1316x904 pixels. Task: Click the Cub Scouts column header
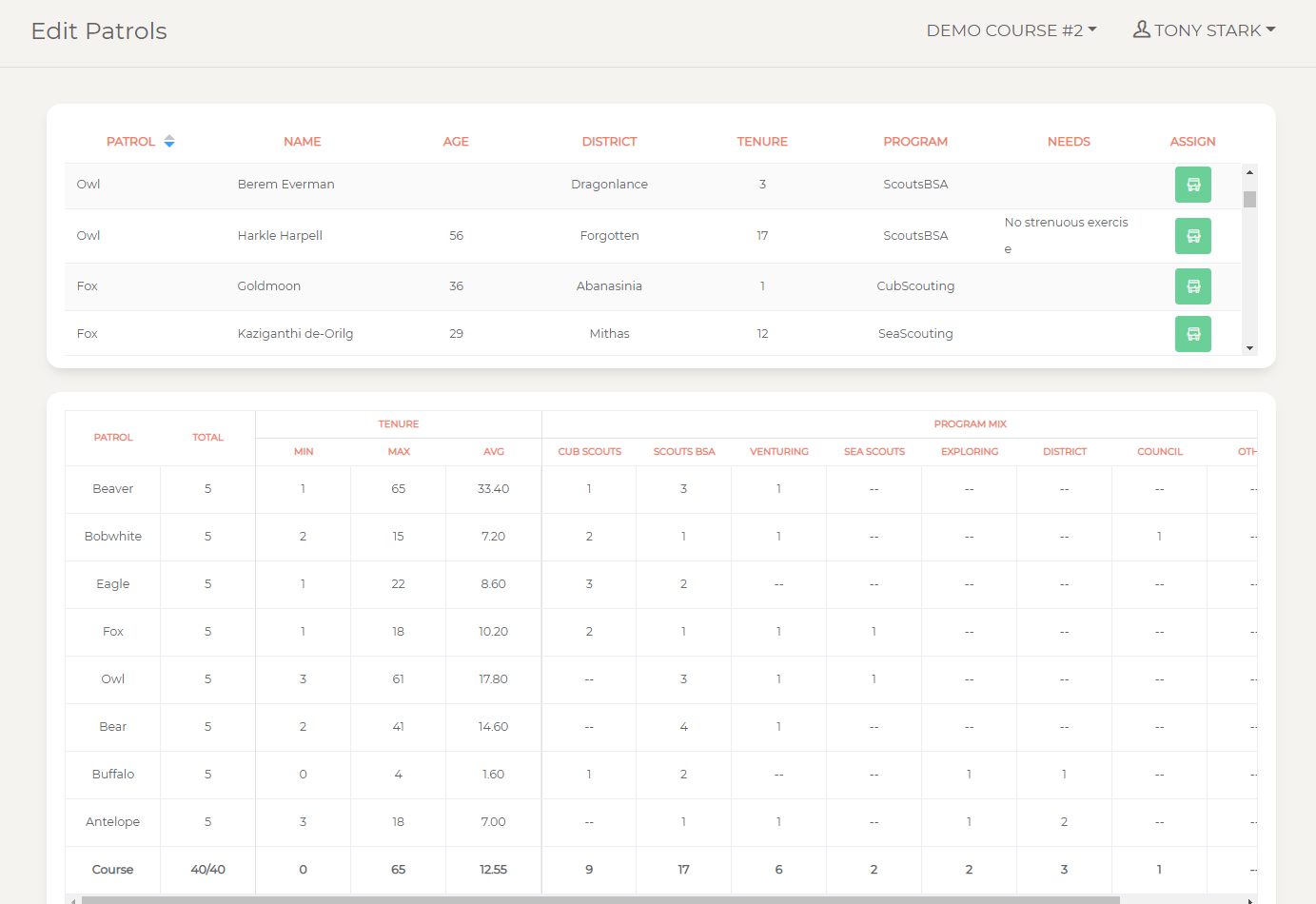[x=589, y=452]
